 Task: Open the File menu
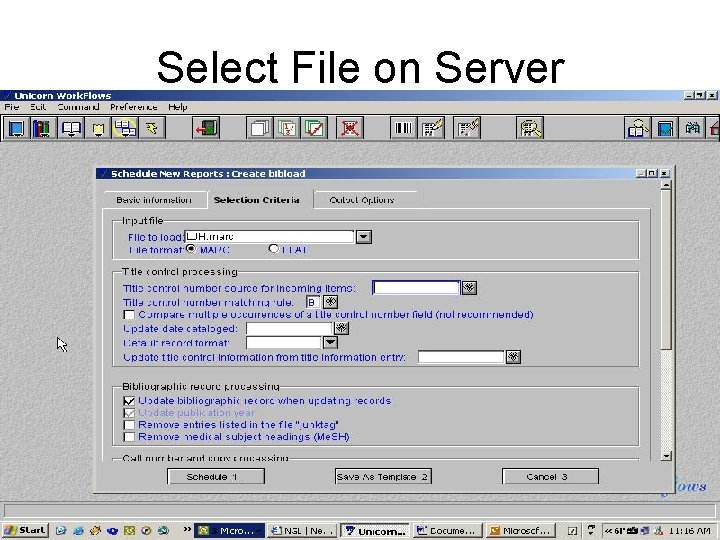click(11, 107)
